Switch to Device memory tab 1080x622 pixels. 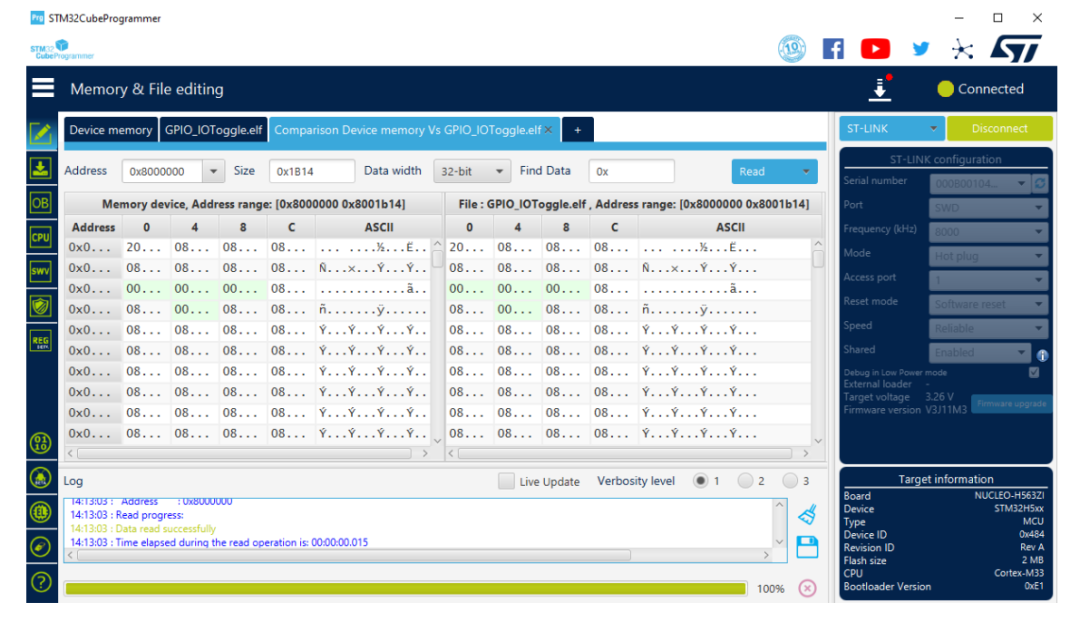click(x=110, y=129)
